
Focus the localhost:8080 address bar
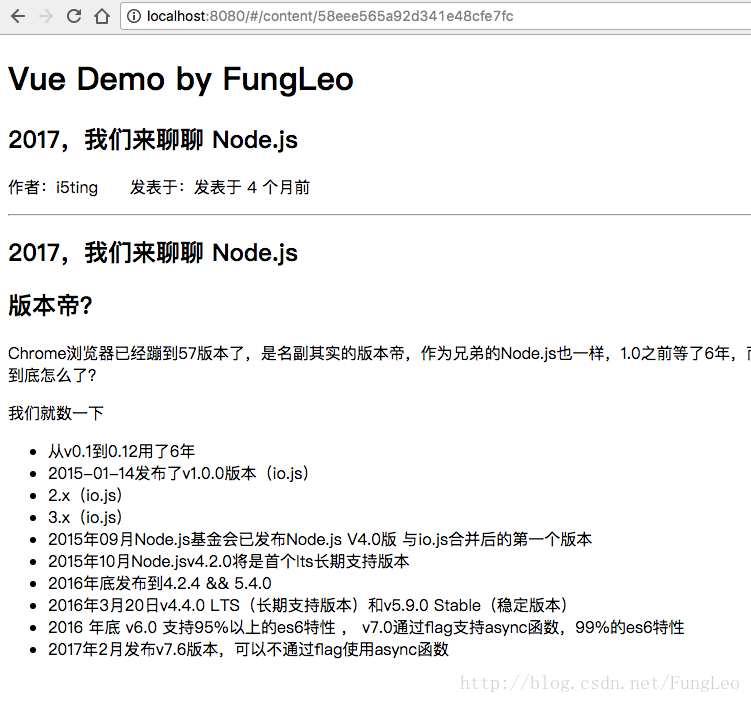(x=436, y=16)
